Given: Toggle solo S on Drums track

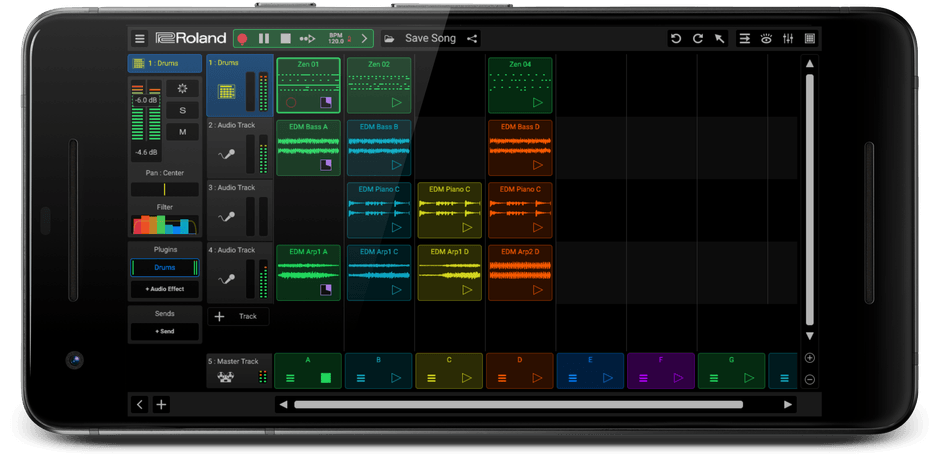Looking at the screenshot, I should coord(182,110).
